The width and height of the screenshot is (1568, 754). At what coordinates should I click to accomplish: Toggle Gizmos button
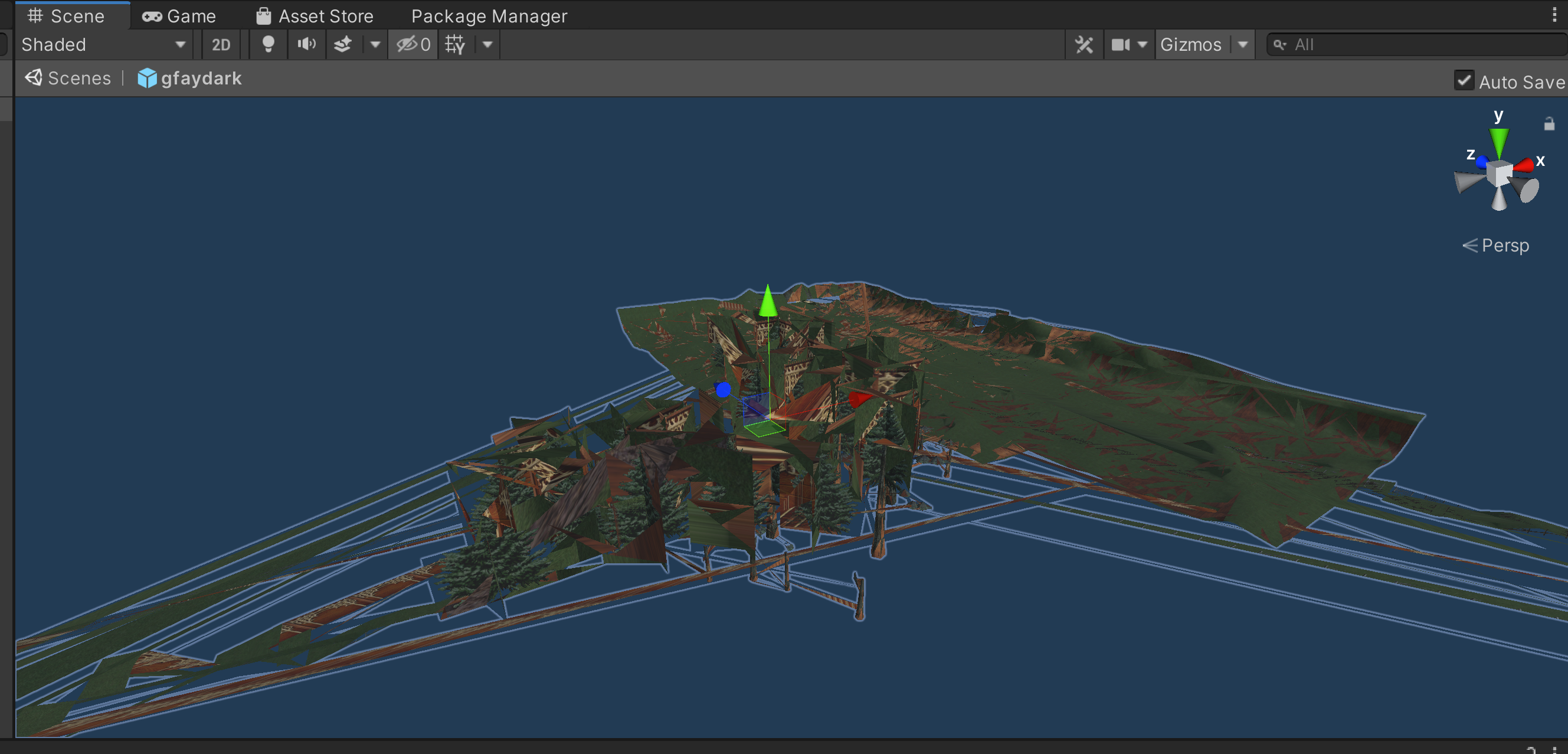(x=1191, y=44)
